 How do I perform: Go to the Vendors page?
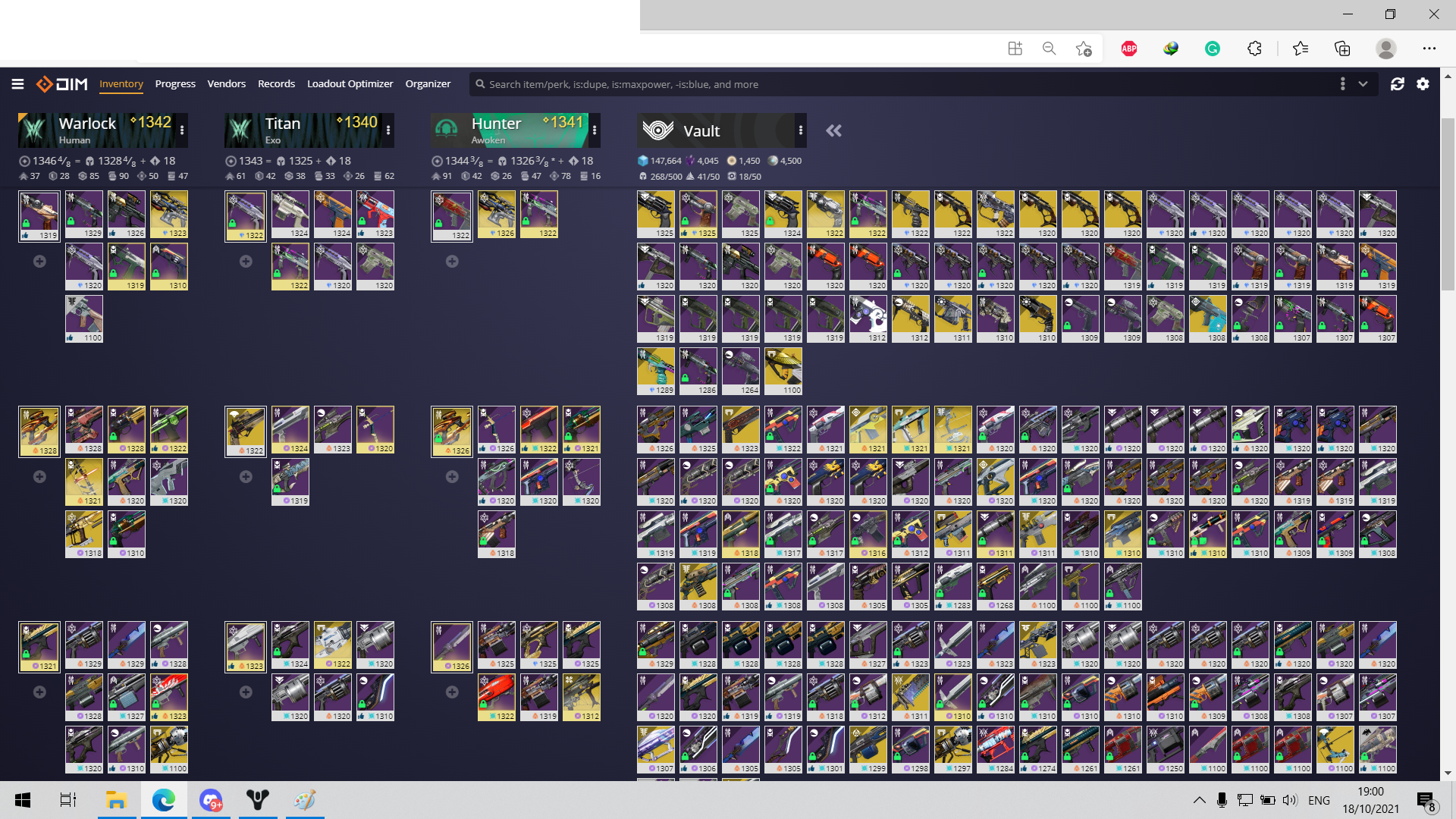click(227, 84)
